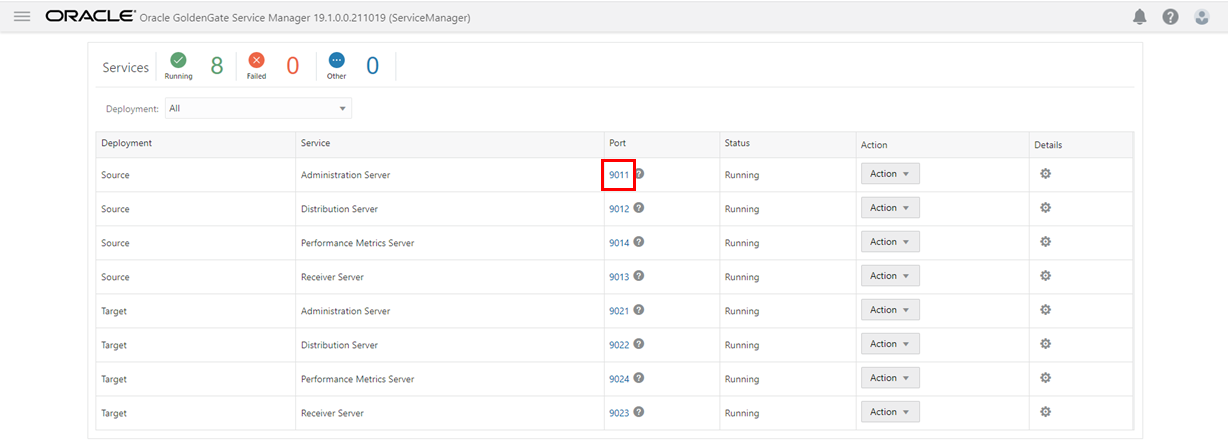Click help icon next to port 9012
Viewport: 1228px width, 445px height.
pos(639,208)
